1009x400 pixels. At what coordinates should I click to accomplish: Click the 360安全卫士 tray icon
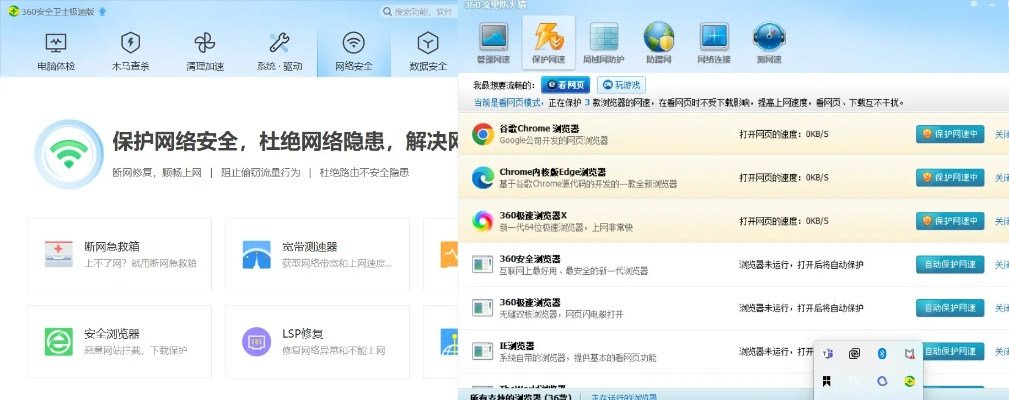tap(909, 381)
